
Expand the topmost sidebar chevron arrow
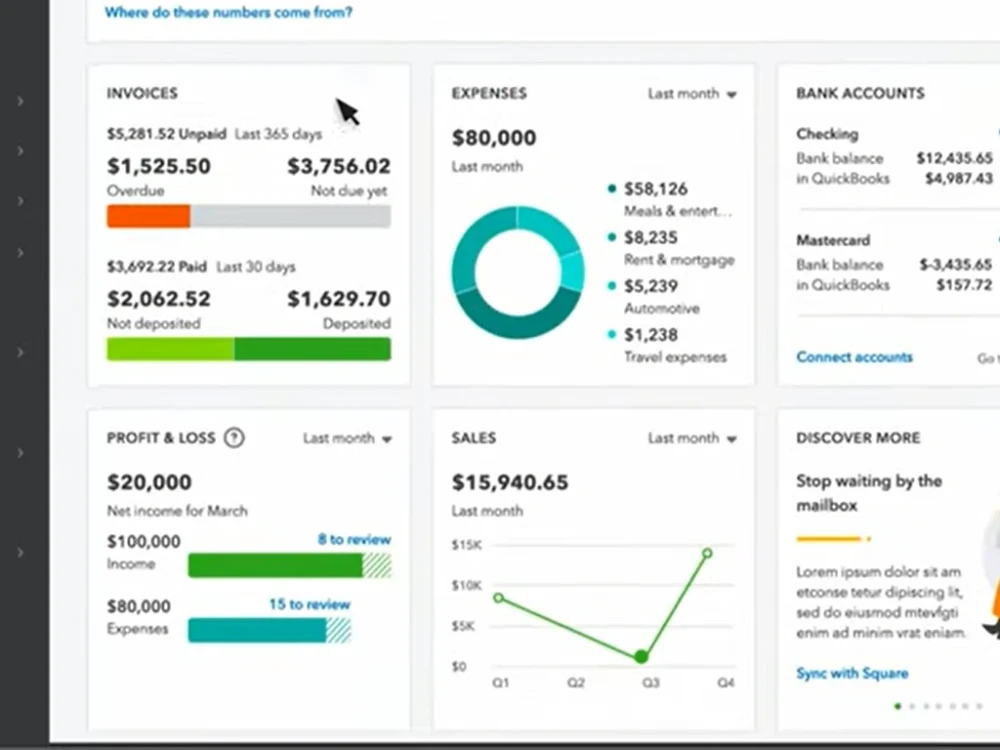20,101
